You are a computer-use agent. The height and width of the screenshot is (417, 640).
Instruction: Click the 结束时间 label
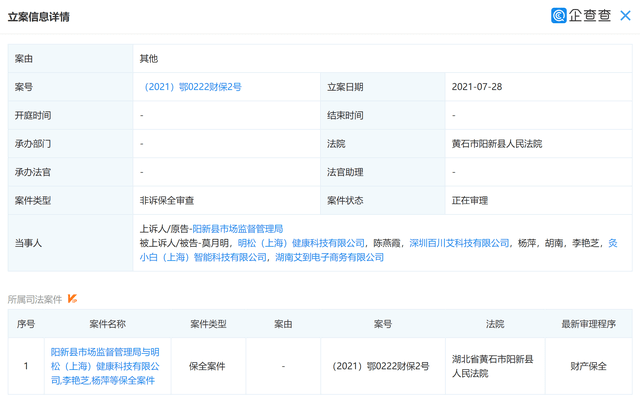tap(345, 115)
